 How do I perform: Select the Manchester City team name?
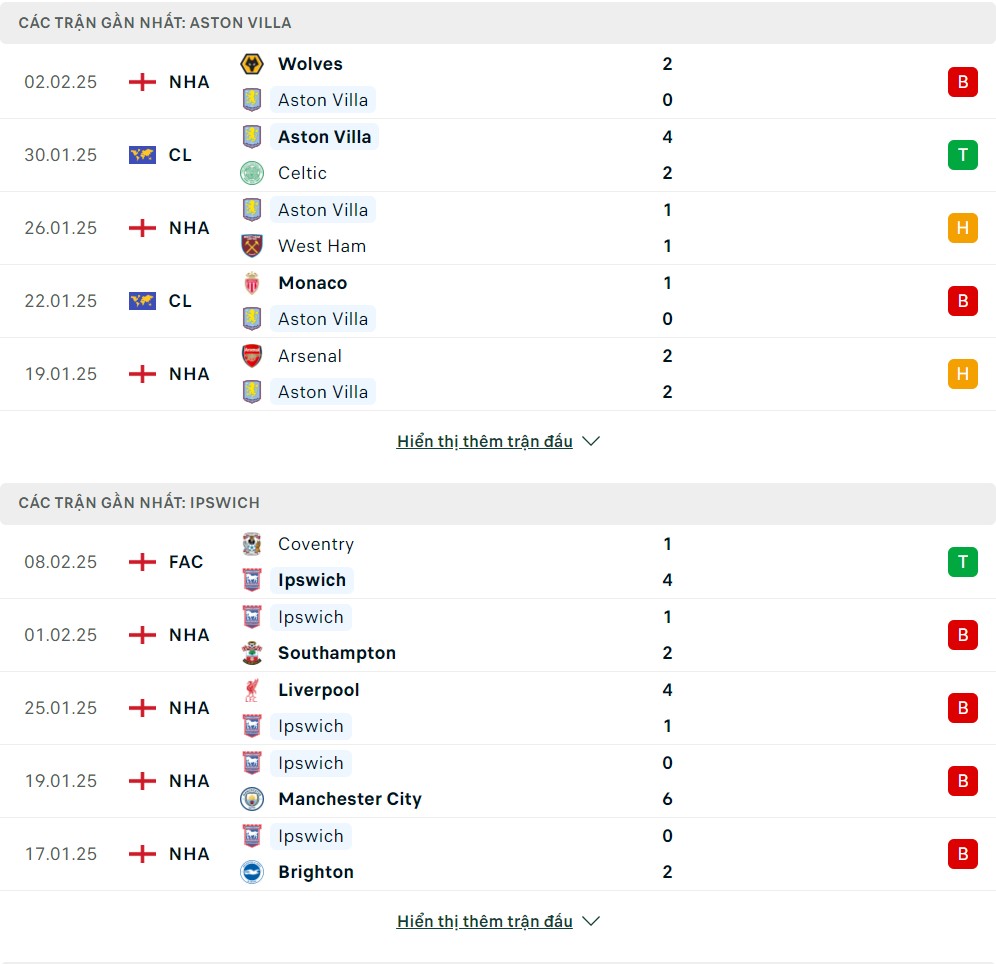(350, 799)
